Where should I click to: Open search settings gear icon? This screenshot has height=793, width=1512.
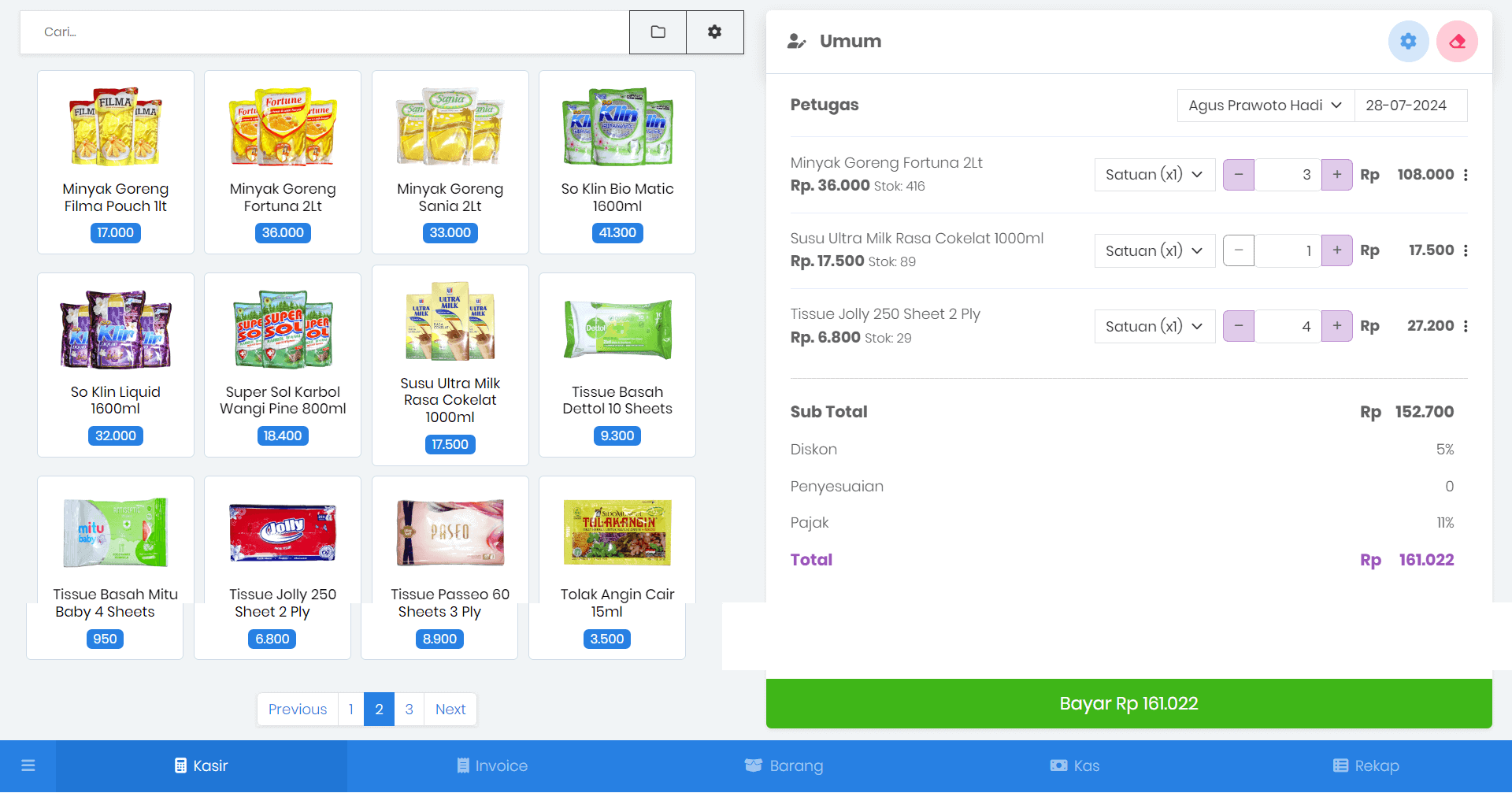714,32
